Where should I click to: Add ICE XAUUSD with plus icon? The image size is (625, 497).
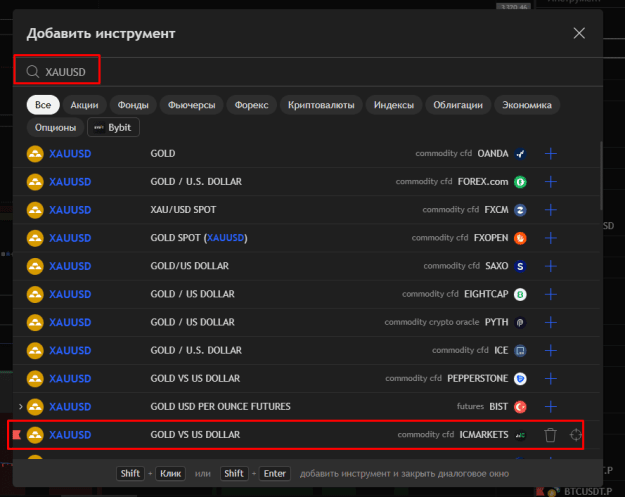(x=550, y=350)
